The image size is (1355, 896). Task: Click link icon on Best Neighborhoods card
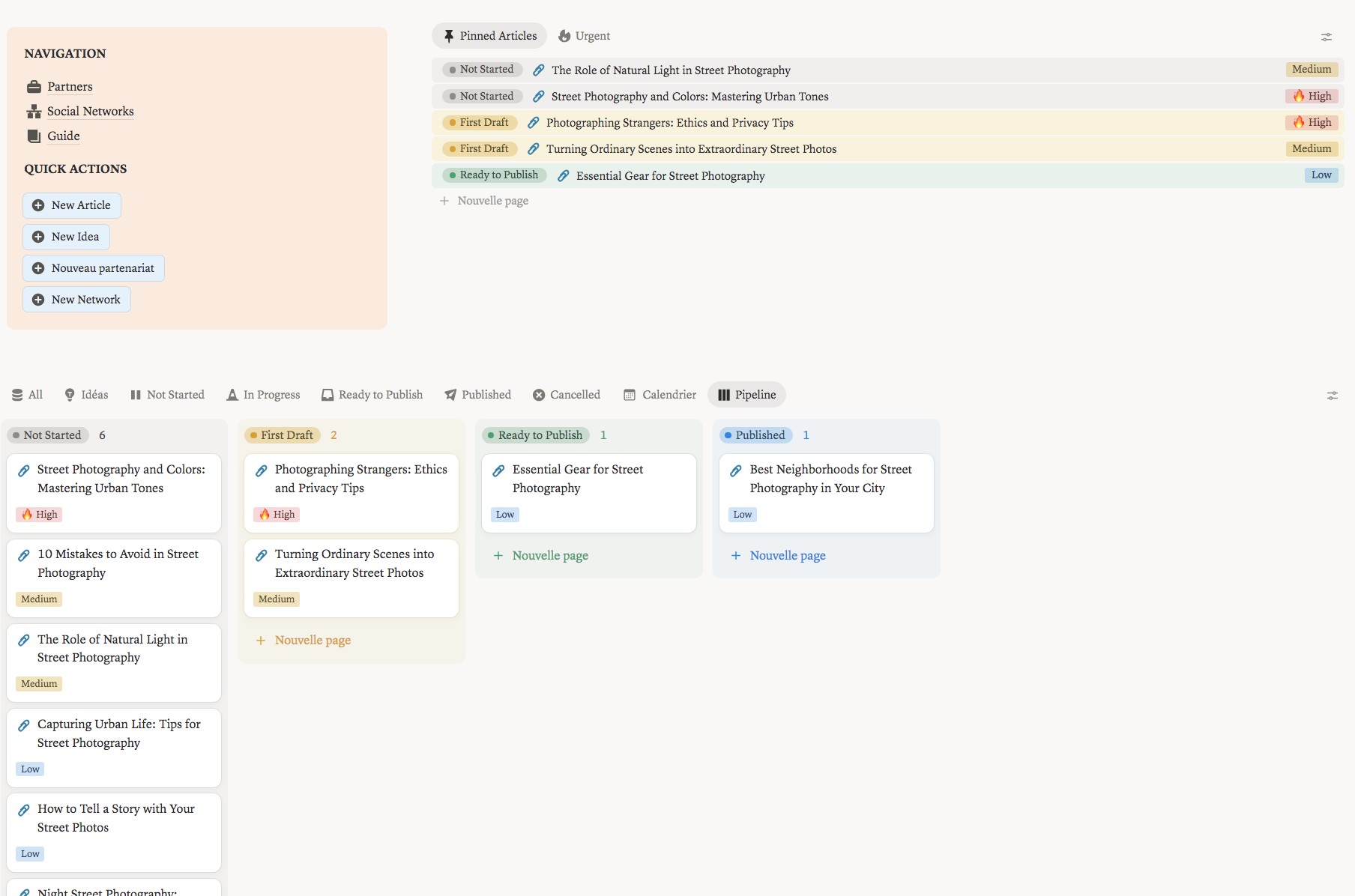[x=736, y=470]
